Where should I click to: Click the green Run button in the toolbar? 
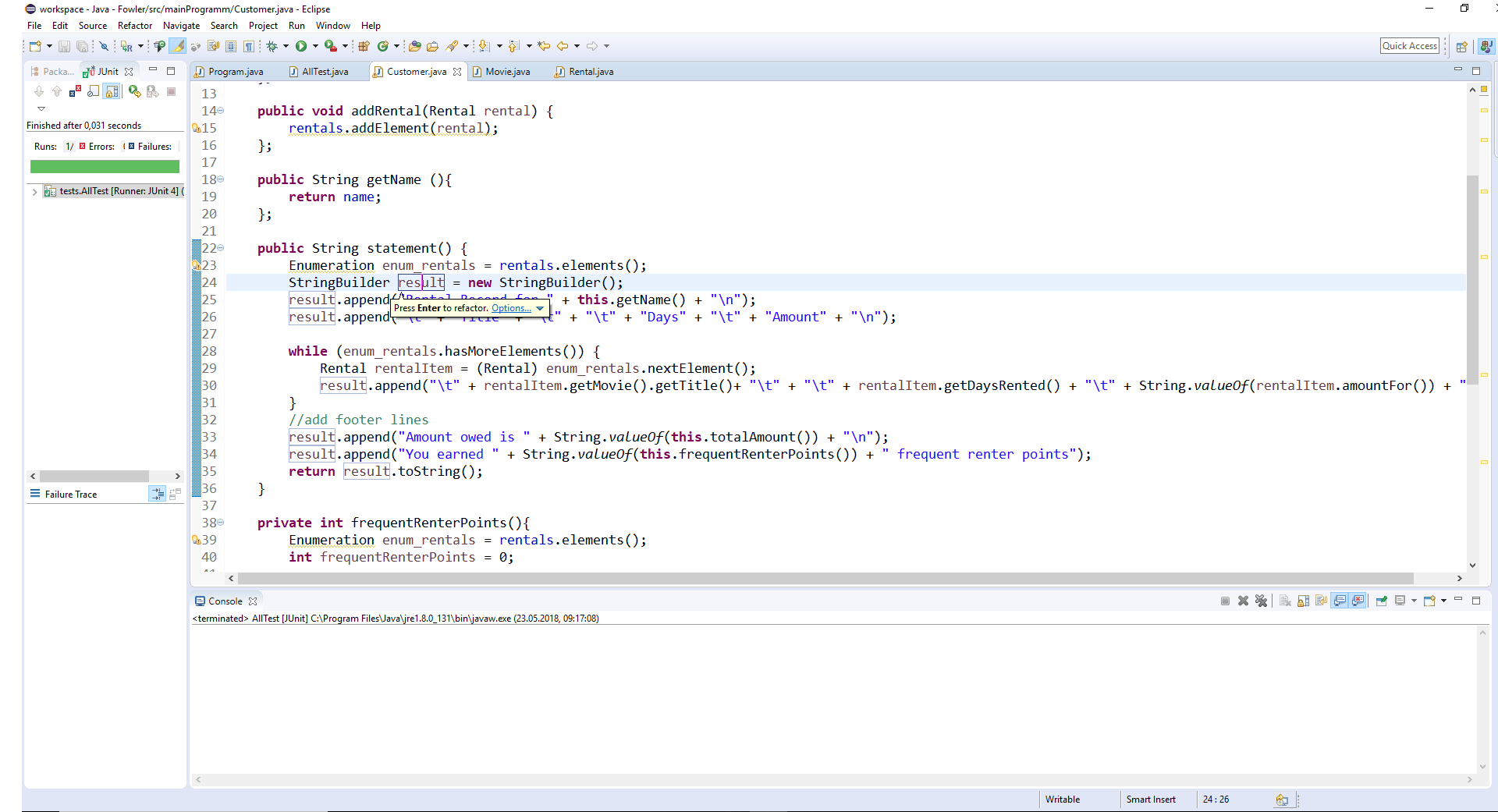[x=301, y=46]
